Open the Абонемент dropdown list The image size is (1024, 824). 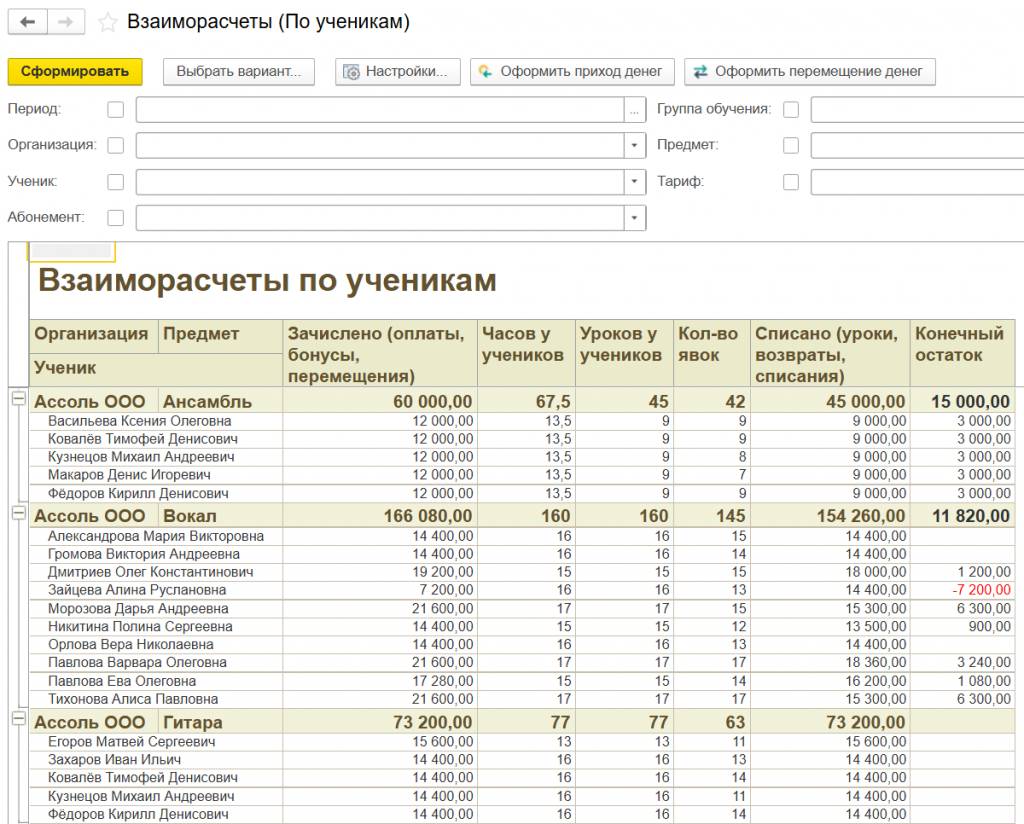pos(634,218)
